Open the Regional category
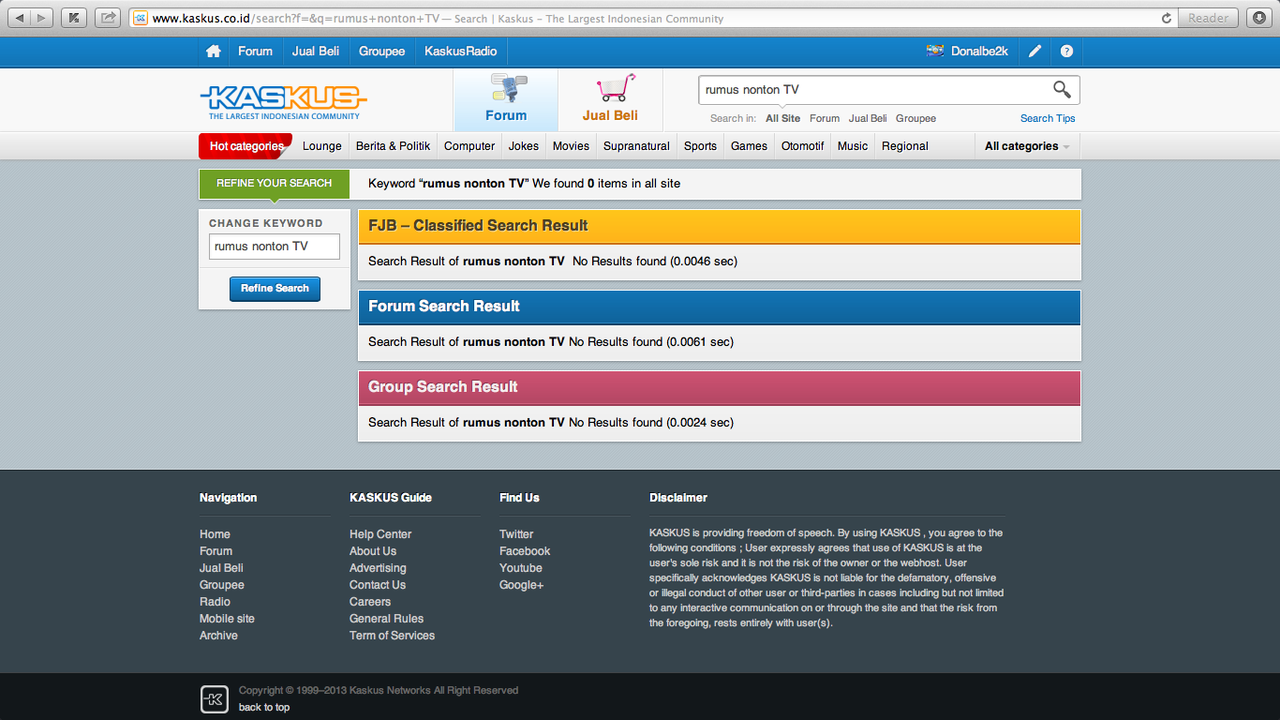1280x720 pixels. 905,146
